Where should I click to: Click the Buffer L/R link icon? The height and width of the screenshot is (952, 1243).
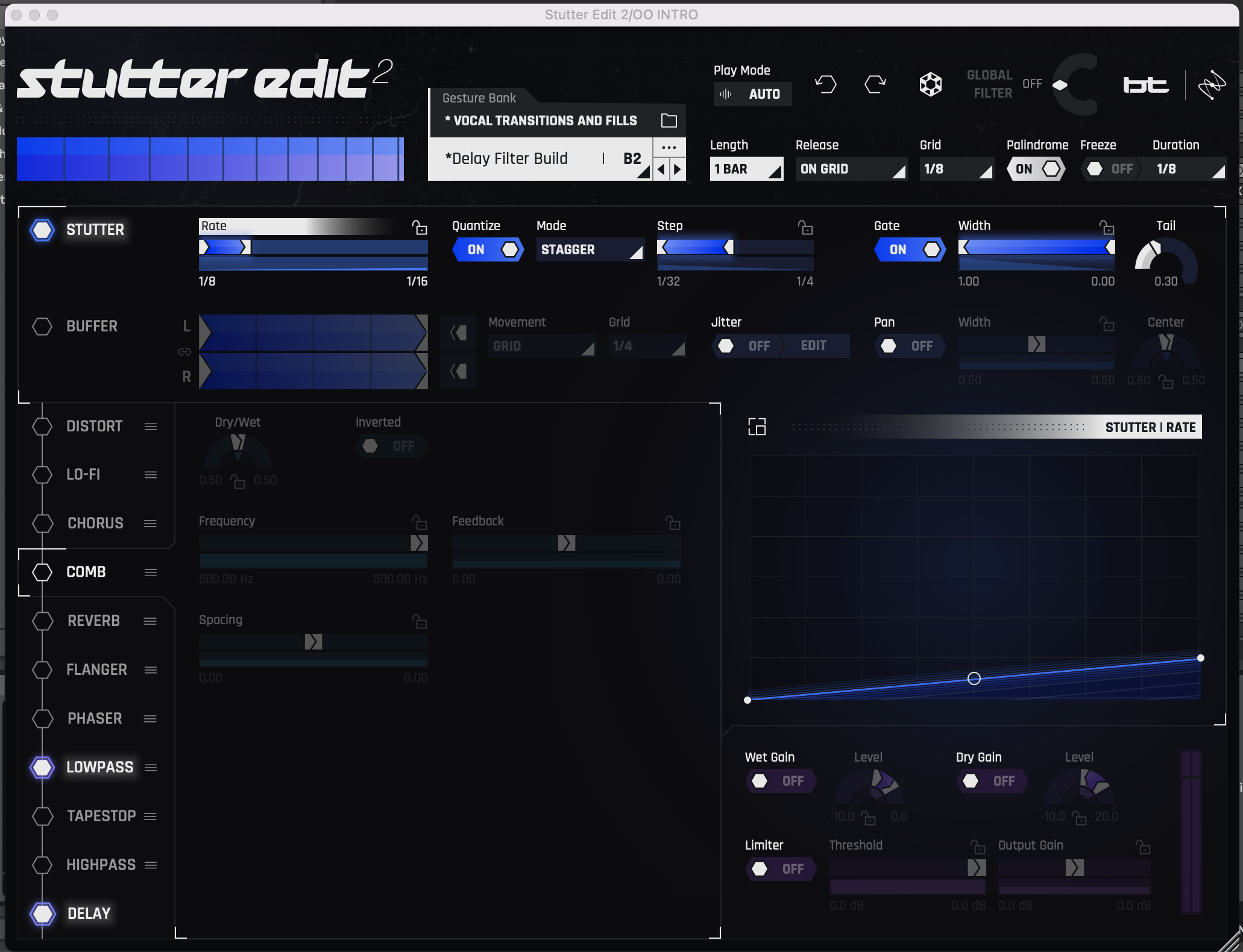coord(184,351)
